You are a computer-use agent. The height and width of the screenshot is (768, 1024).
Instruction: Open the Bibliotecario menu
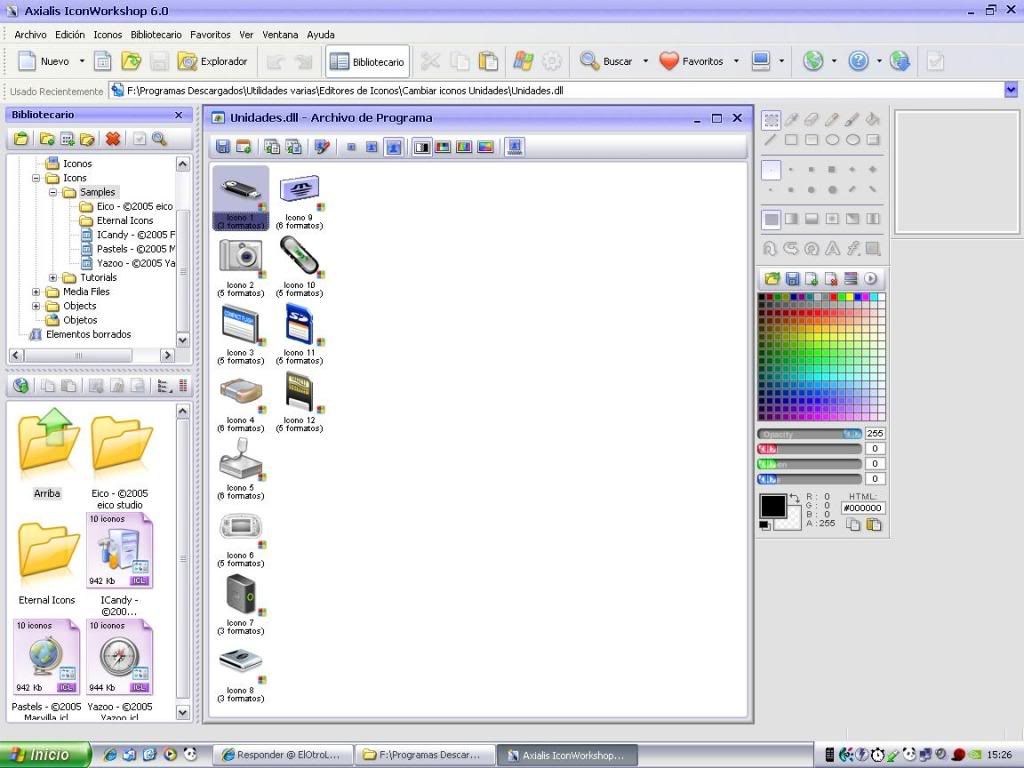[156, 35]
